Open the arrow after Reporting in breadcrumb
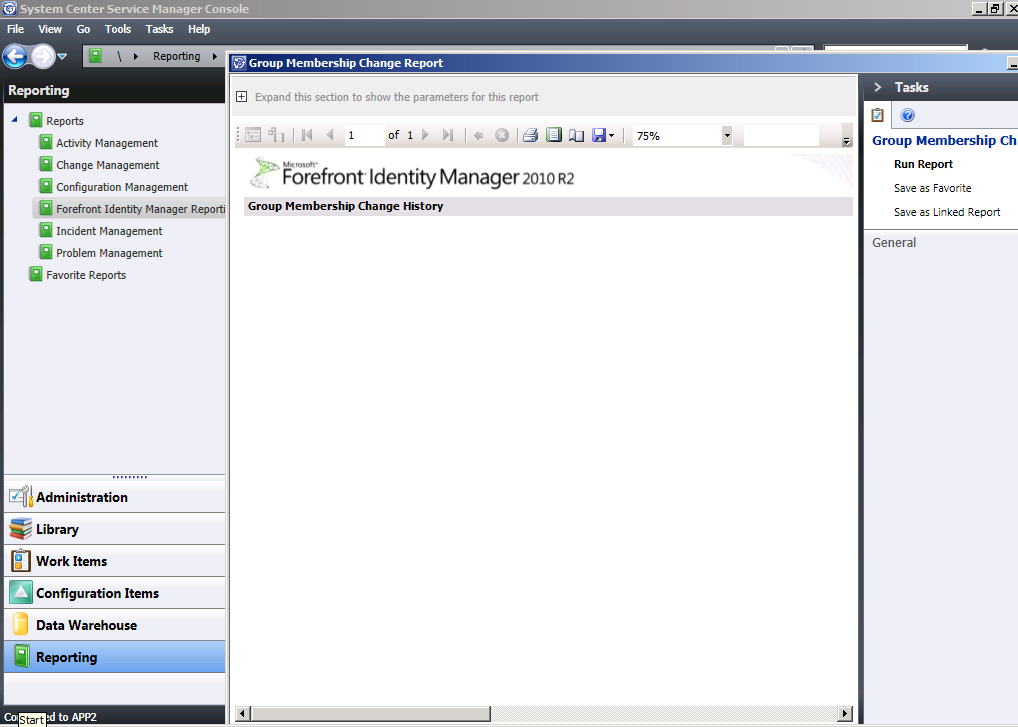The width and height of the screenshot is (1018, 727). [215, 56]
